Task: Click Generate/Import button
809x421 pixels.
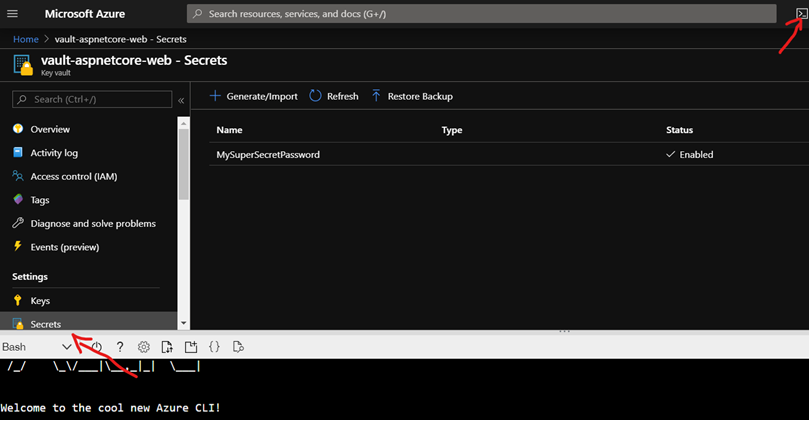Action: click(253, 96)
